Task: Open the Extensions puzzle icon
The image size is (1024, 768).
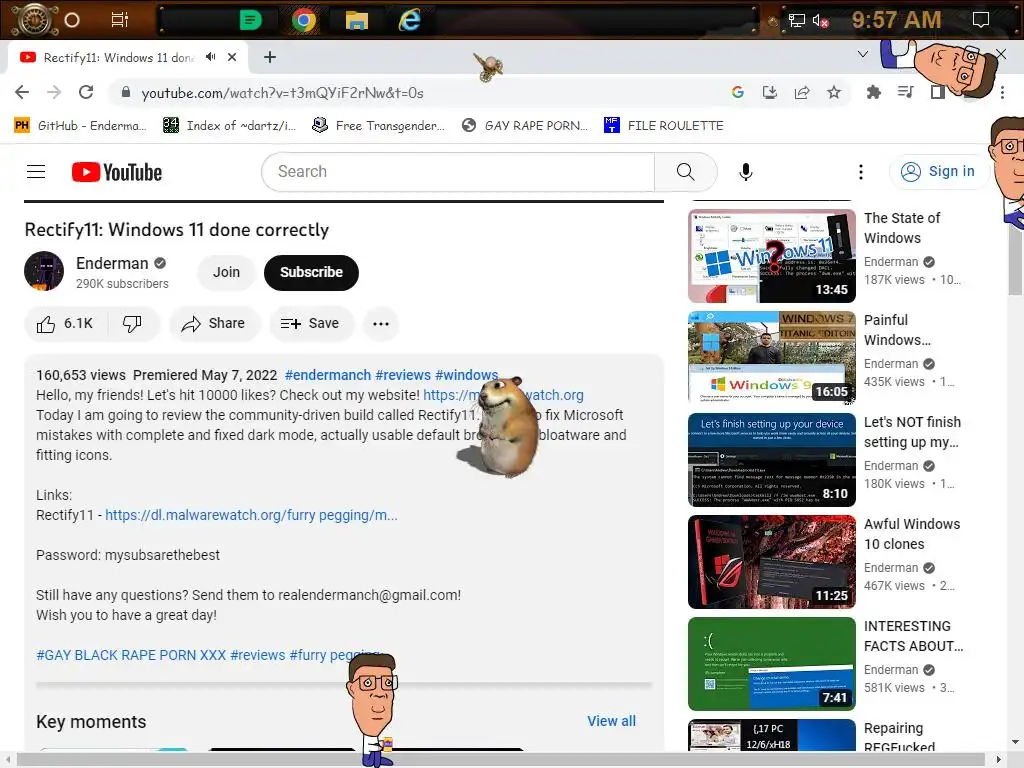Action: click(874, 93)
